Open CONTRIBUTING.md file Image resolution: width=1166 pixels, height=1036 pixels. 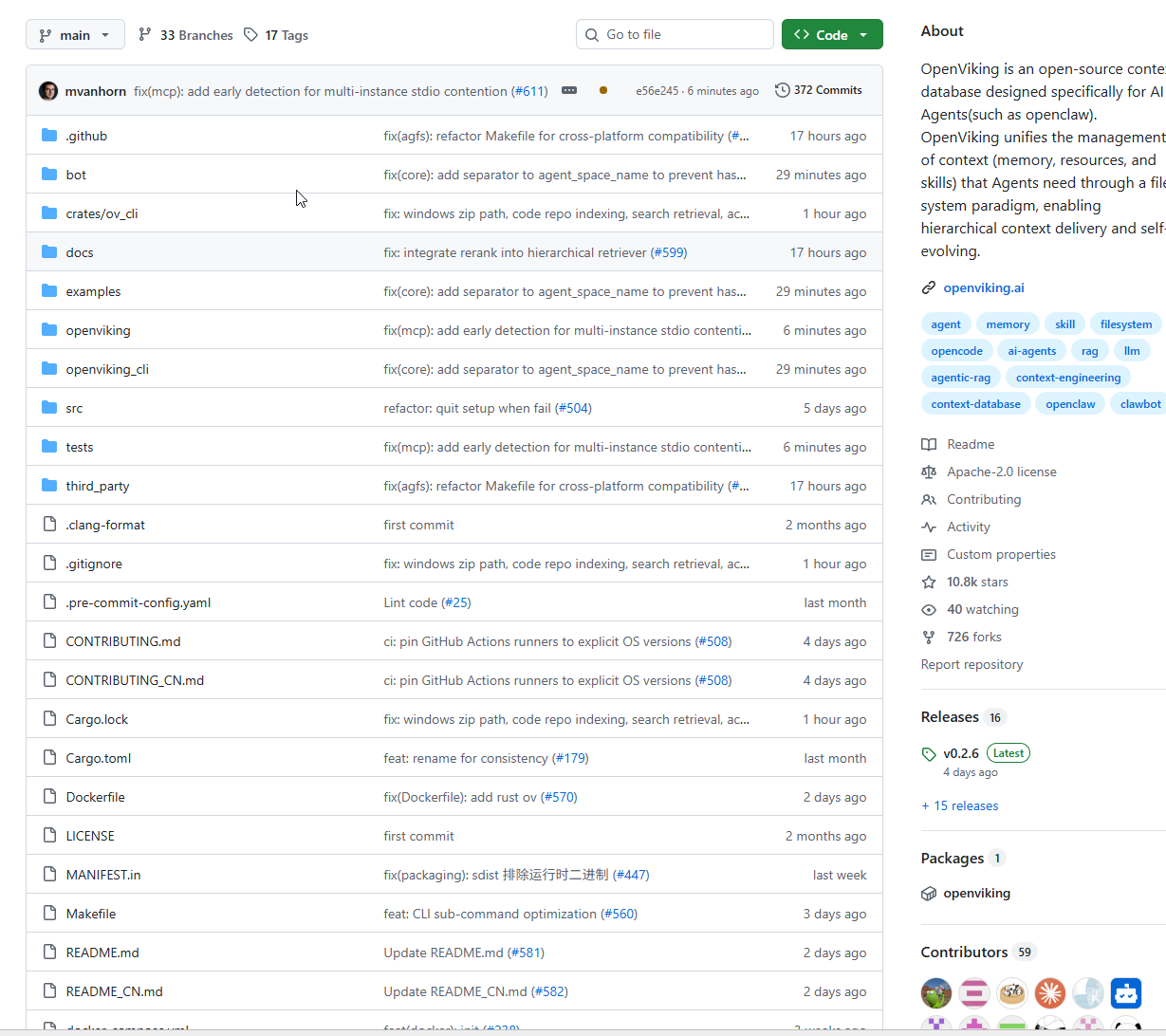[123, 641]
